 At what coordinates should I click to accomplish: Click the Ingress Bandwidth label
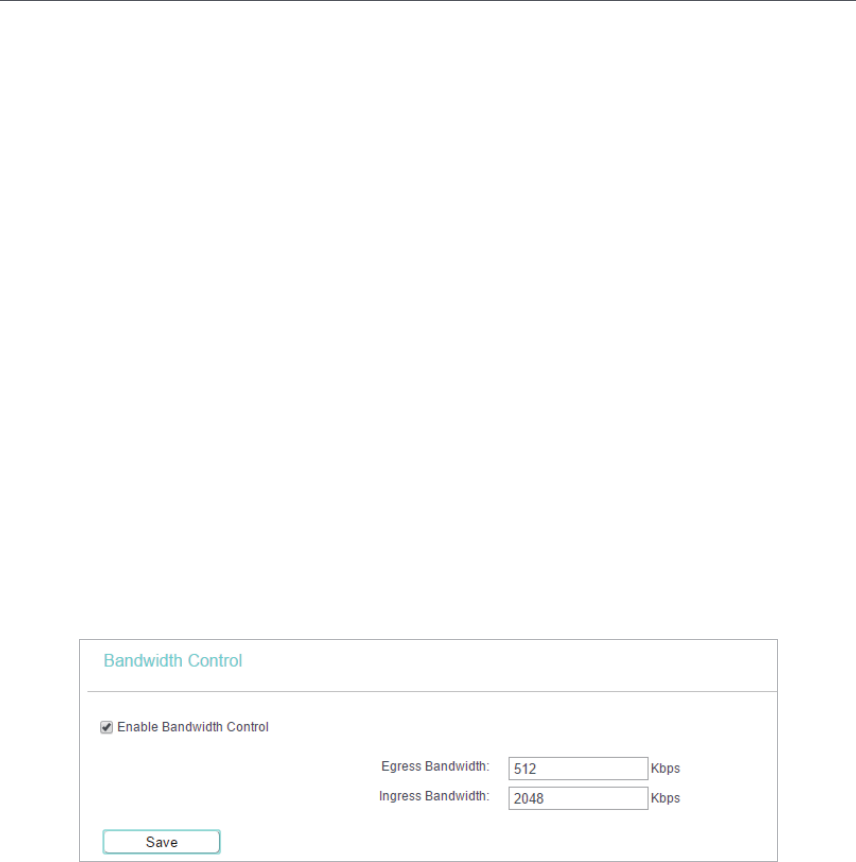[x=434, y=796]
